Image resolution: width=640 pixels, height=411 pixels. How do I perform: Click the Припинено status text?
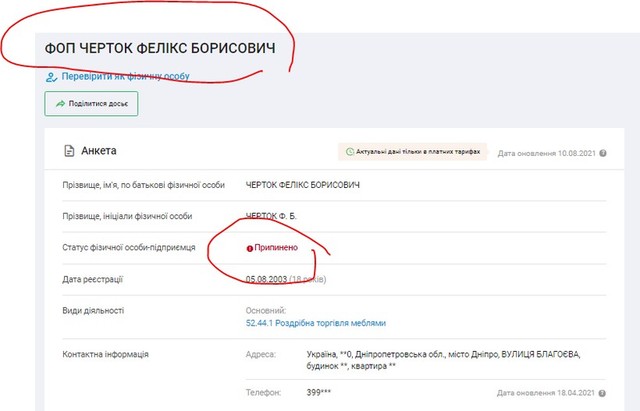[x=276, y=248]
